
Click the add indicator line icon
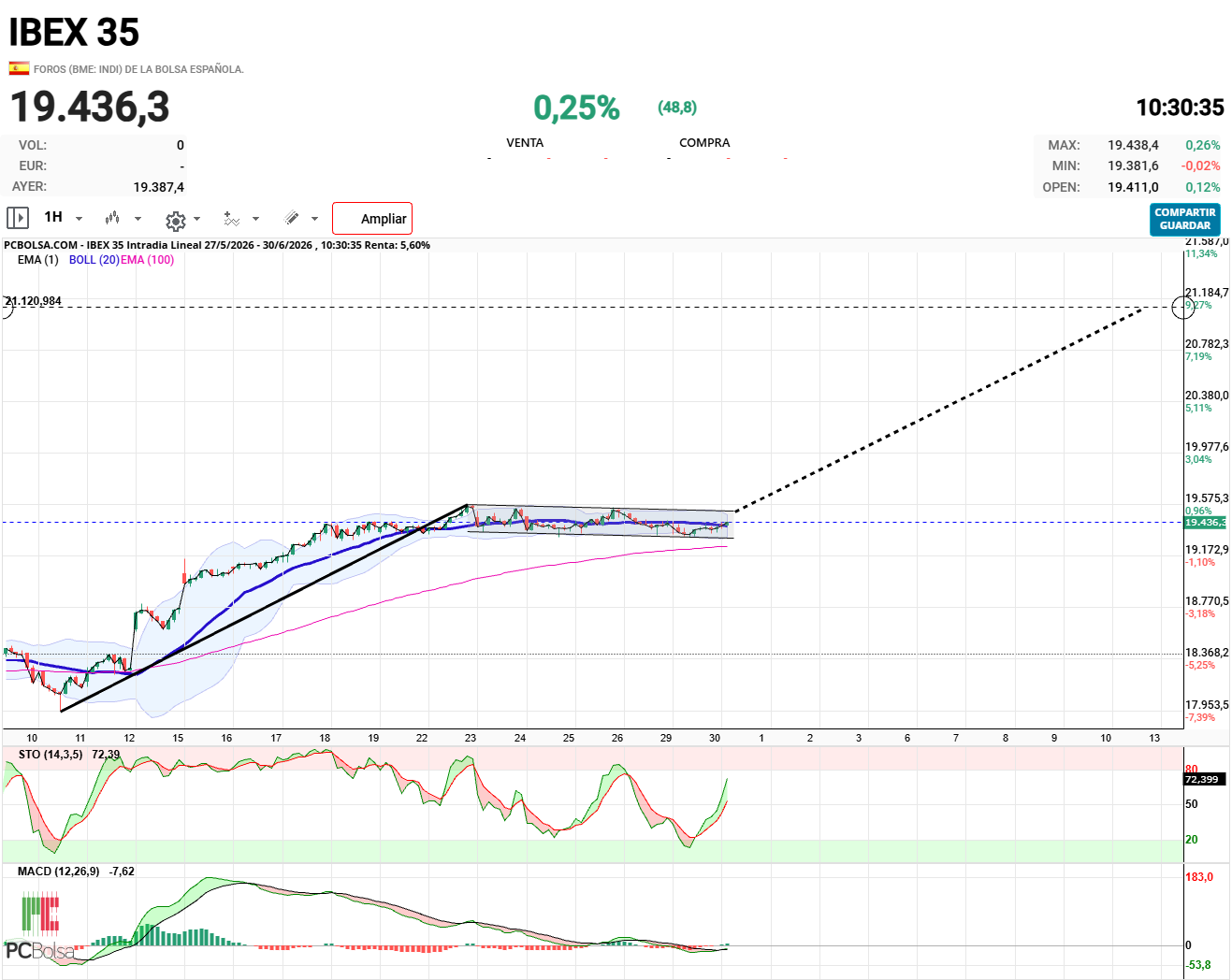pos(231,219)
